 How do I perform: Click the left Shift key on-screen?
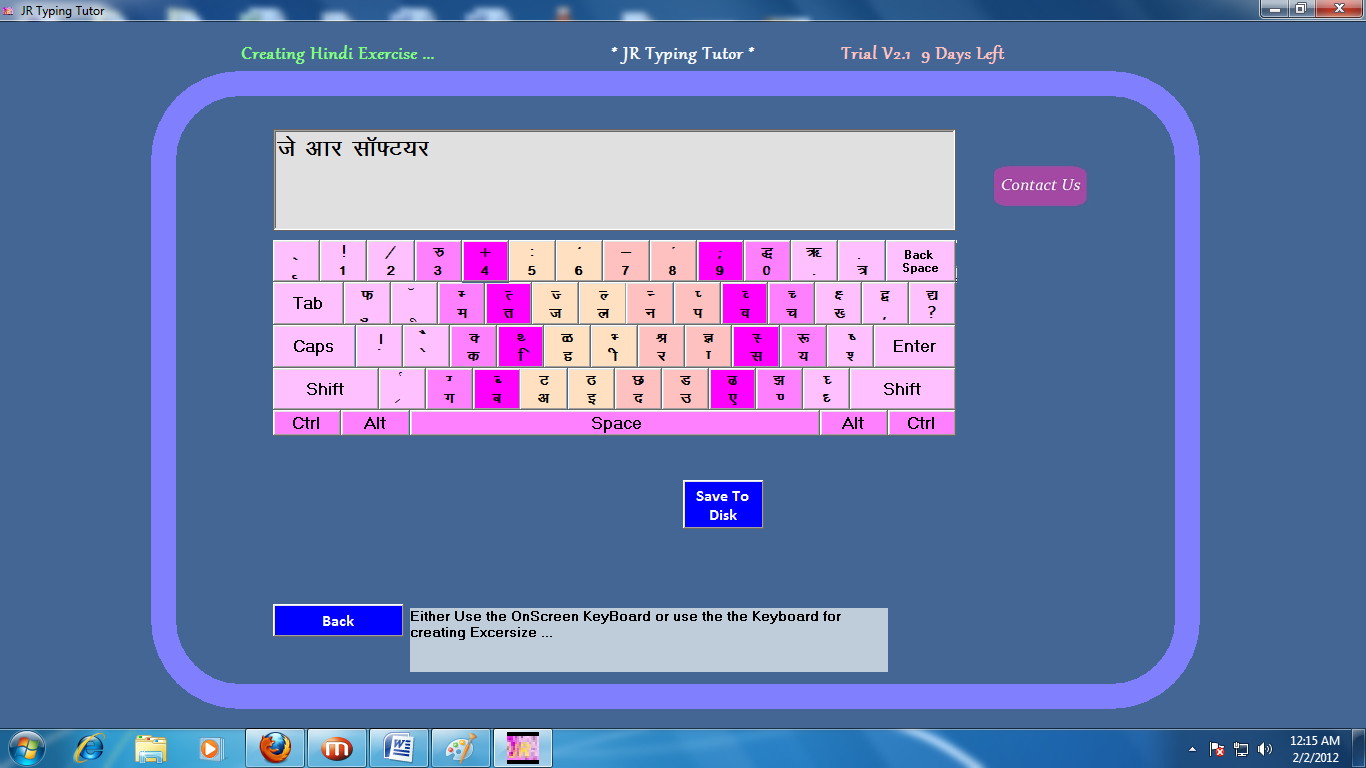[x=325, y=389]
